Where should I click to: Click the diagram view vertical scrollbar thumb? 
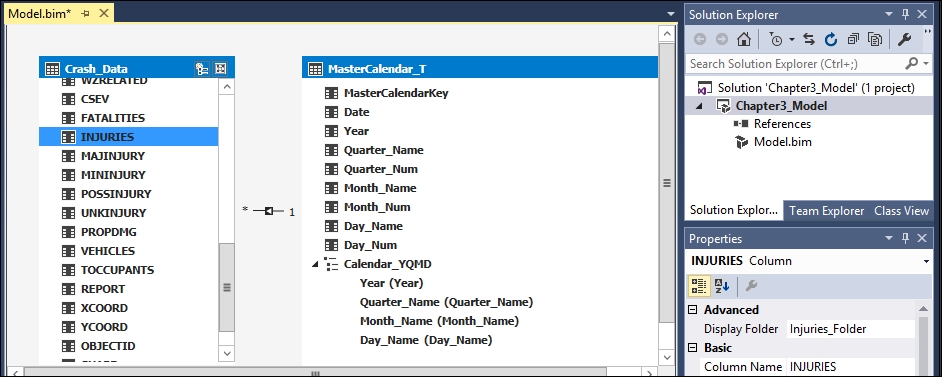666,183
